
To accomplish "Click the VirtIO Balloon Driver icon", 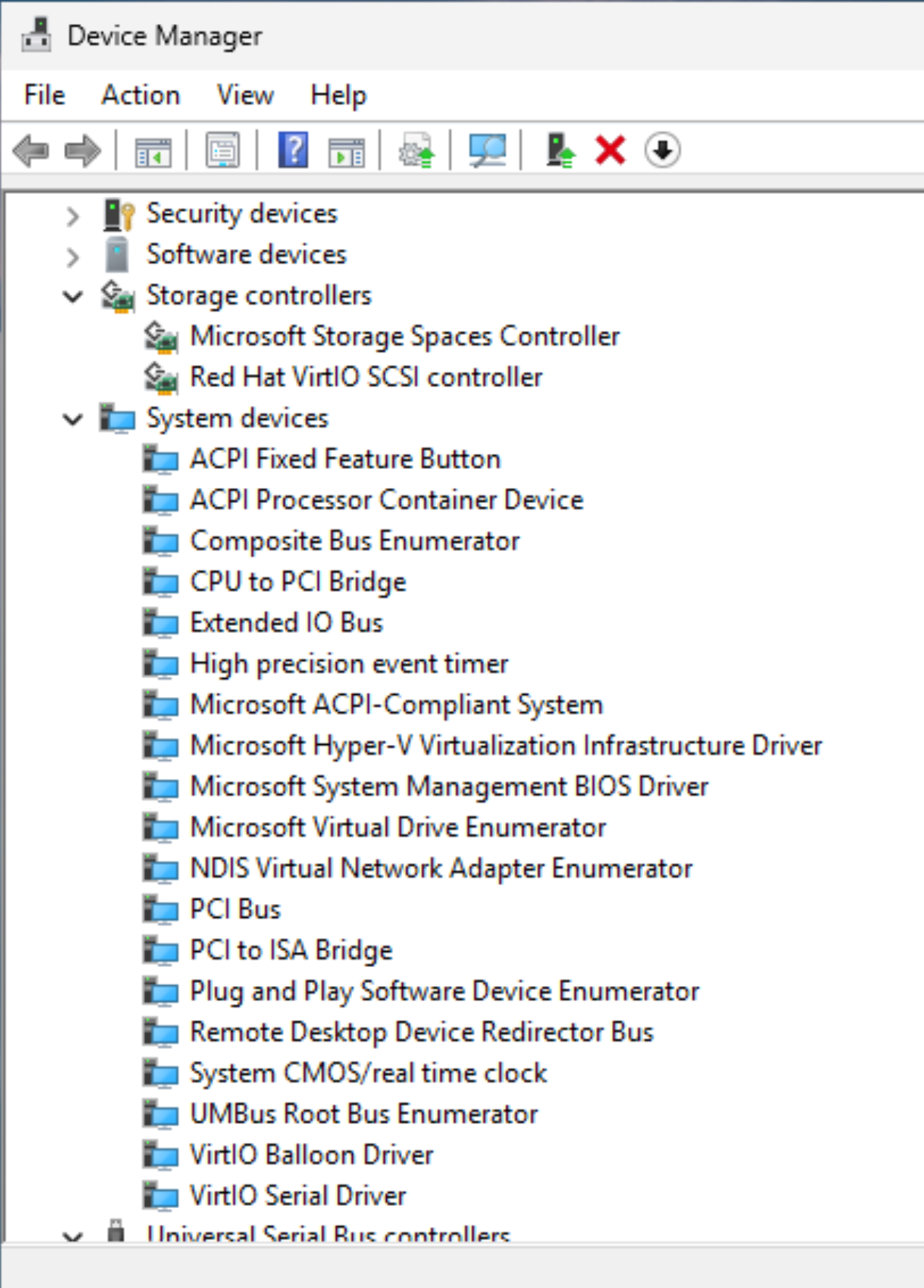I will click(x=160, y=1155).
